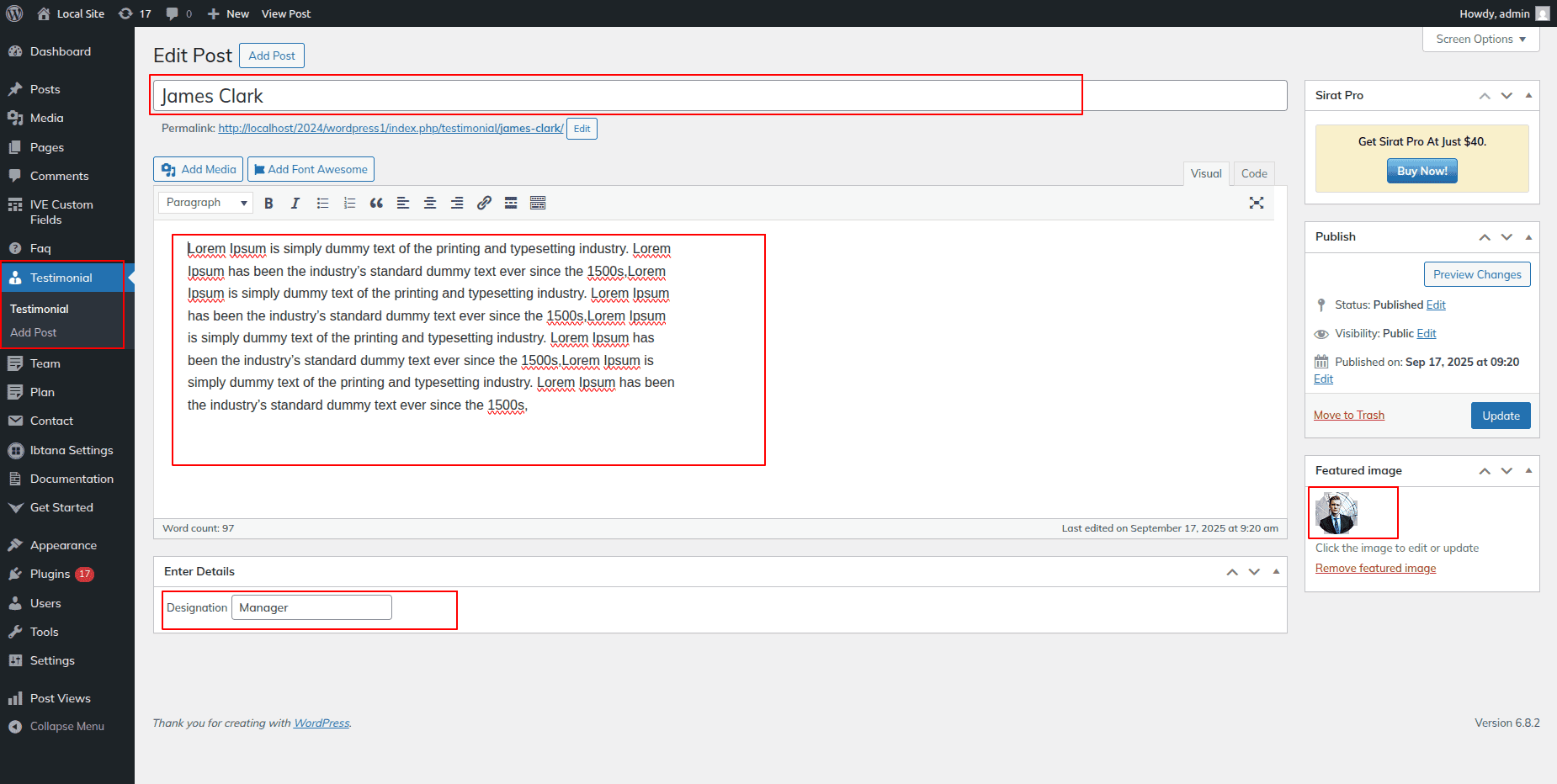Apply blockquote formatting
Image resolution: width=1557 pixels, height=784 pixels.
click(376, 203)
